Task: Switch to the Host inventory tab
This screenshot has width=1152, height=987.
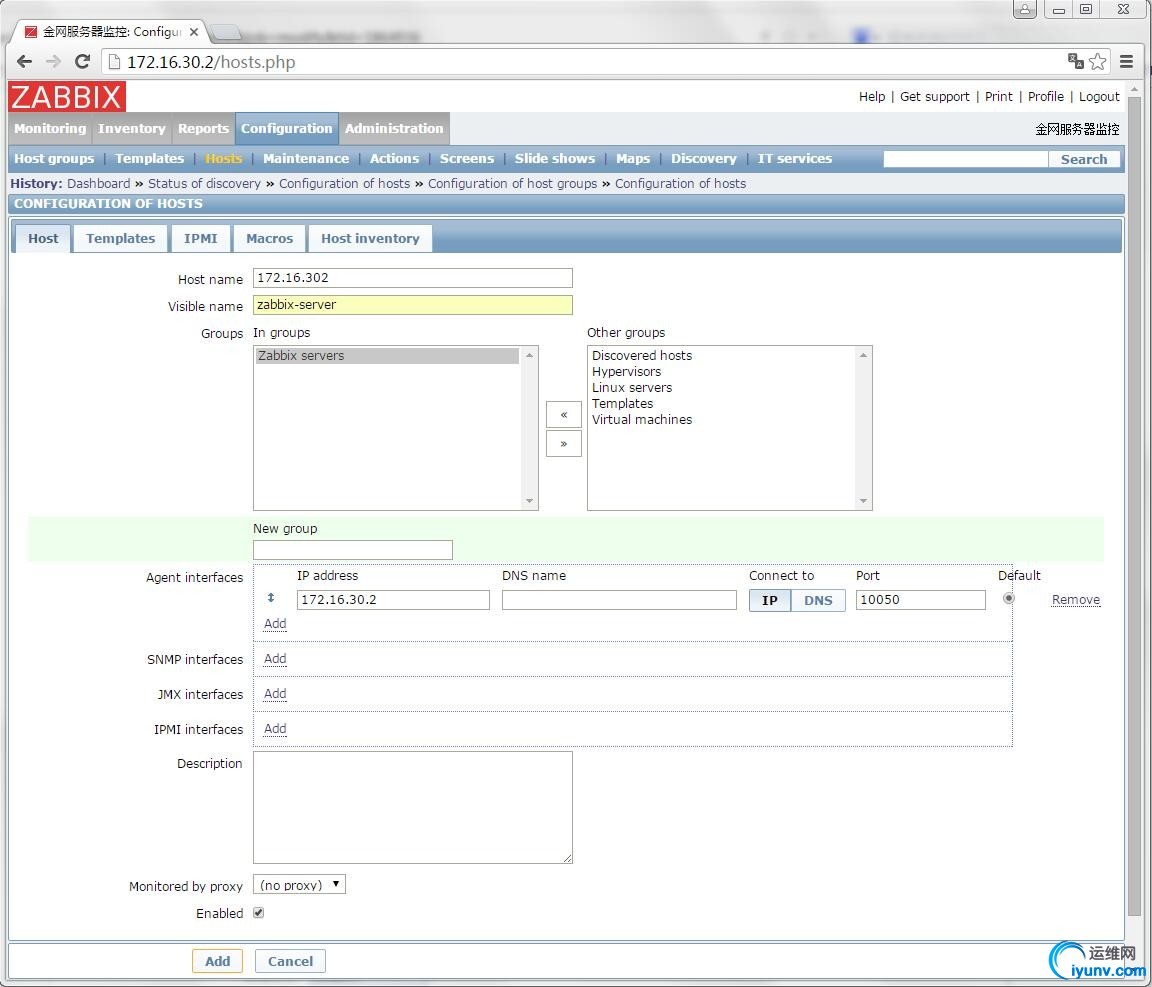Action: pyautogui.click(x=370, y=238)
